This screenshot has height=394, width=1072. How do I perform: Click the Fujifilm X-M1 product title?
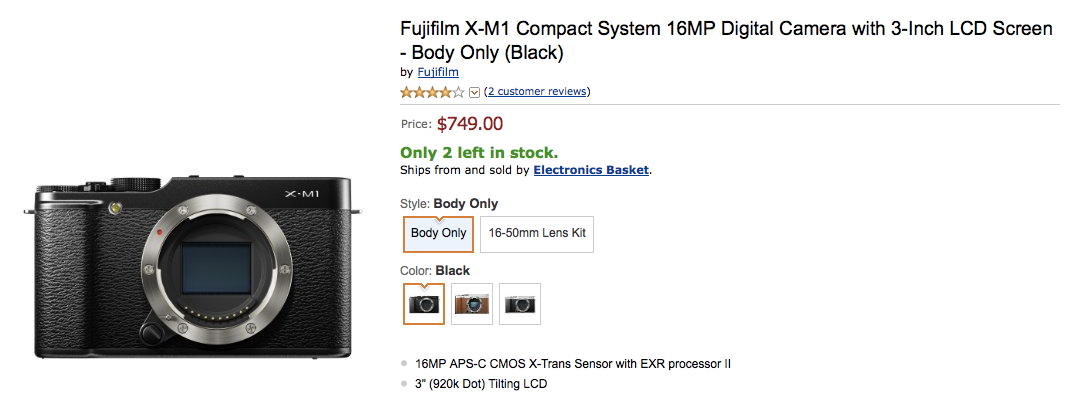726,40
